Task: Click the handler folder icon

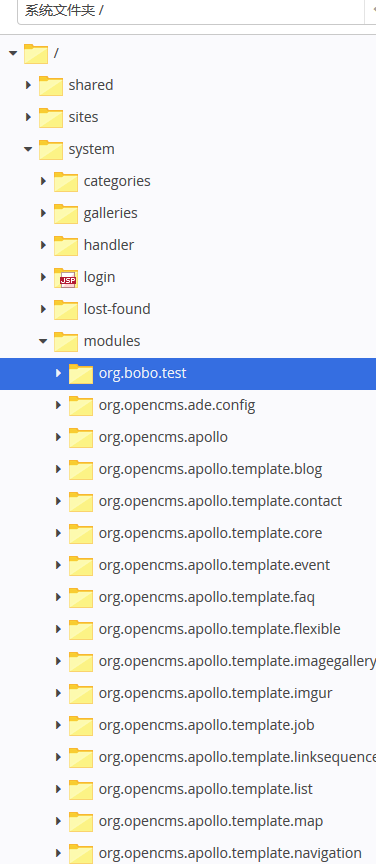Action: 66,245
